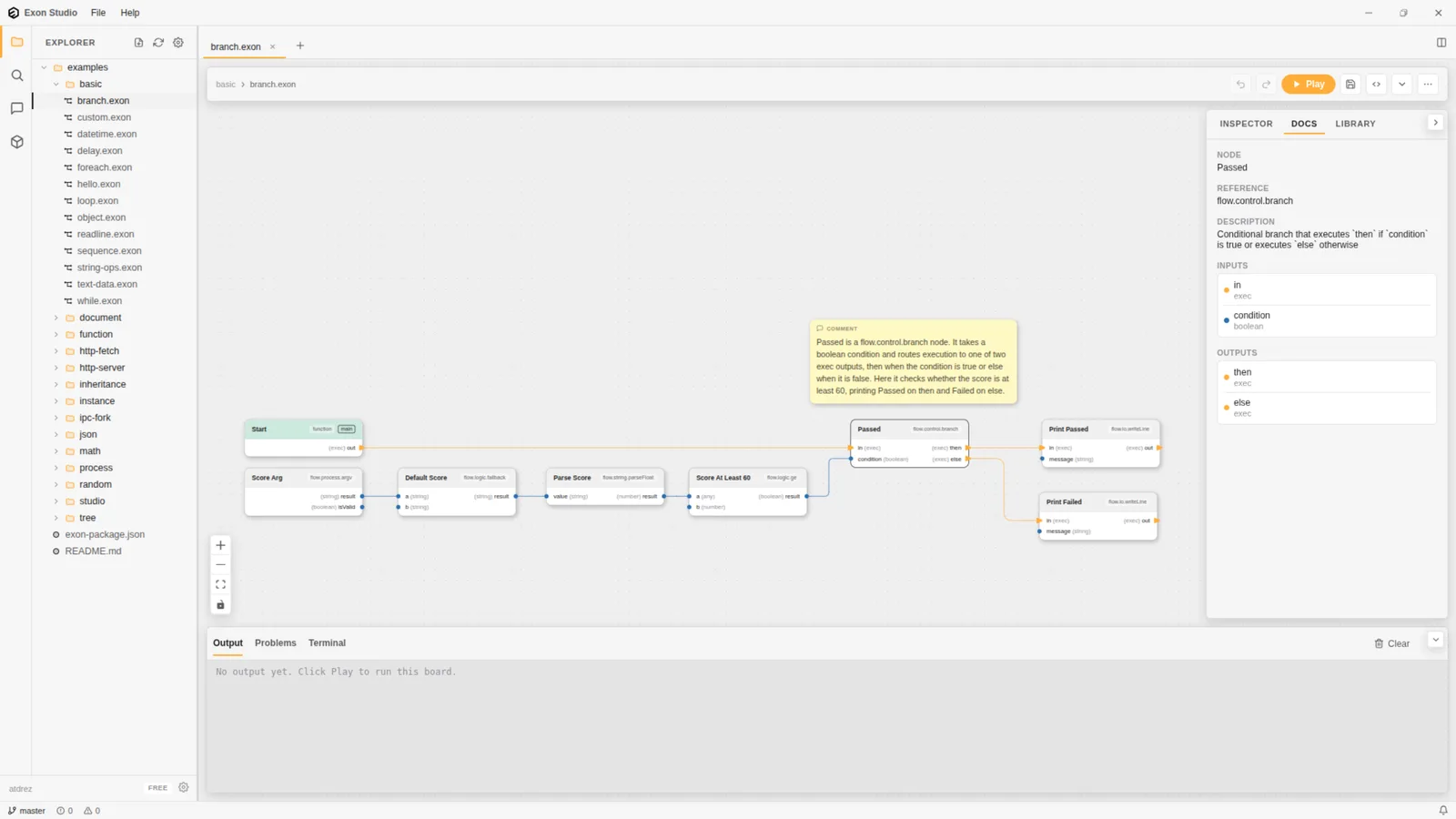Refresh the Explorer file tree

click(x=158, y=43)
